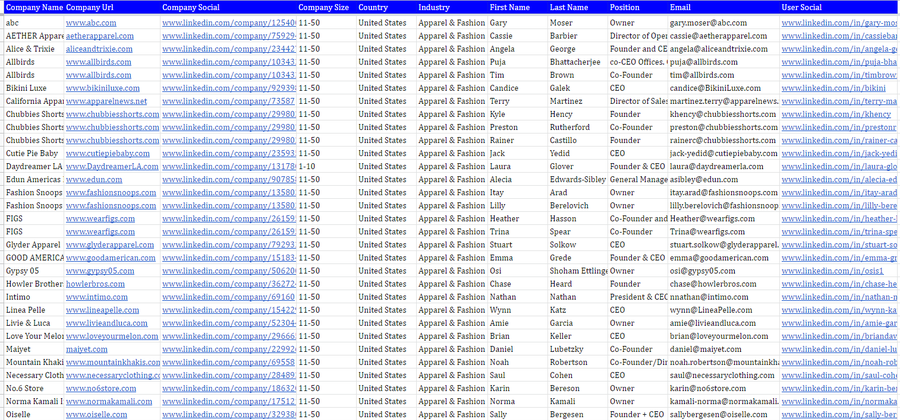The width and height of the screenshot is (900, 420).
Task: Select osi@gypsy05.com email cell
Action: 724,271
